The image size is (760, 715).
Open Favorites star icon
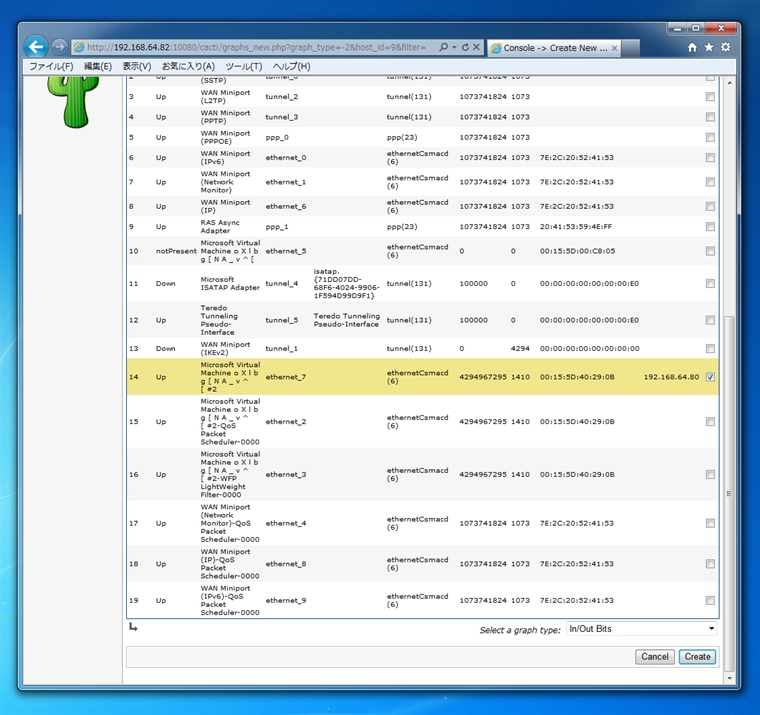709,47
